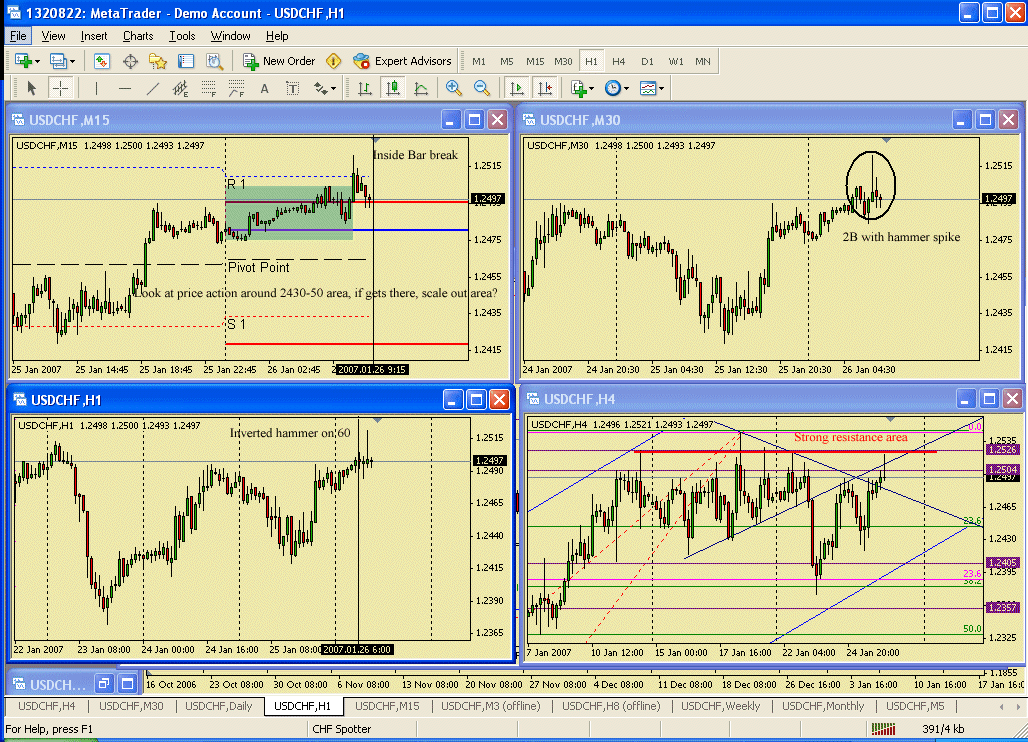Restore the minimized USDCH... chart window

click(104, 684)
